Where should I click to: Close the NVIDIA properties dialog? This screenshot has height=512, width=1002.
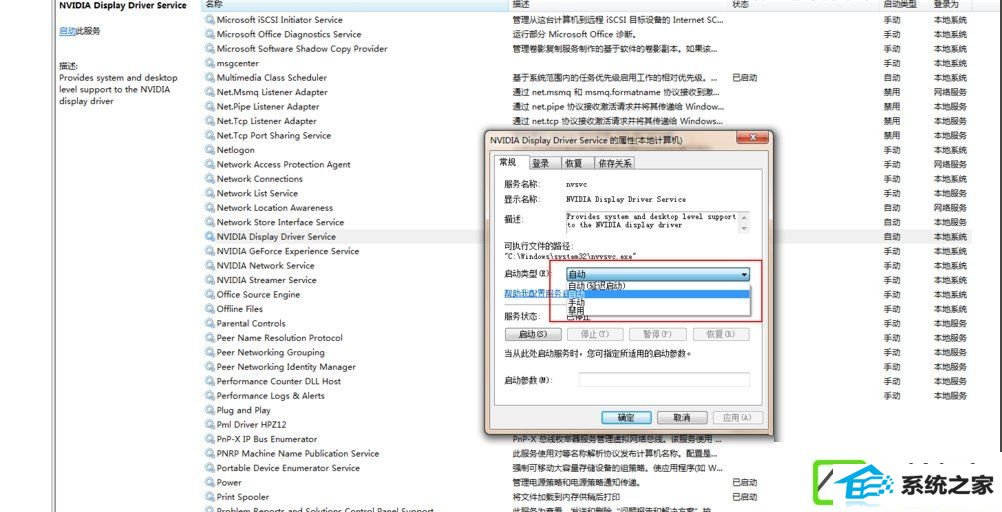[x=751, y=138]
